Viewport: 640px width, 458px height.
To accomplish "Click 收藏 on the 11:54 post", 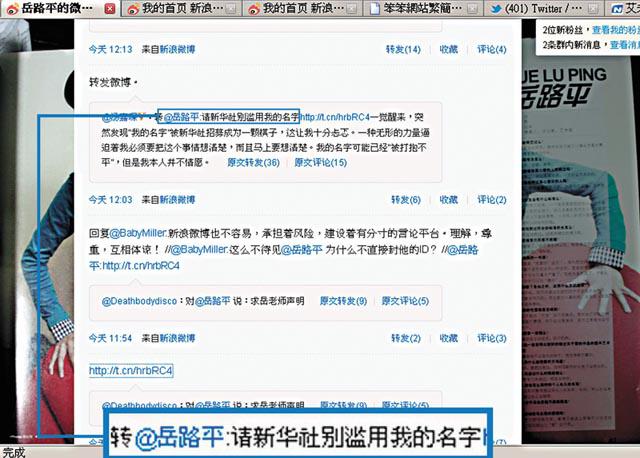I will 449,338.
